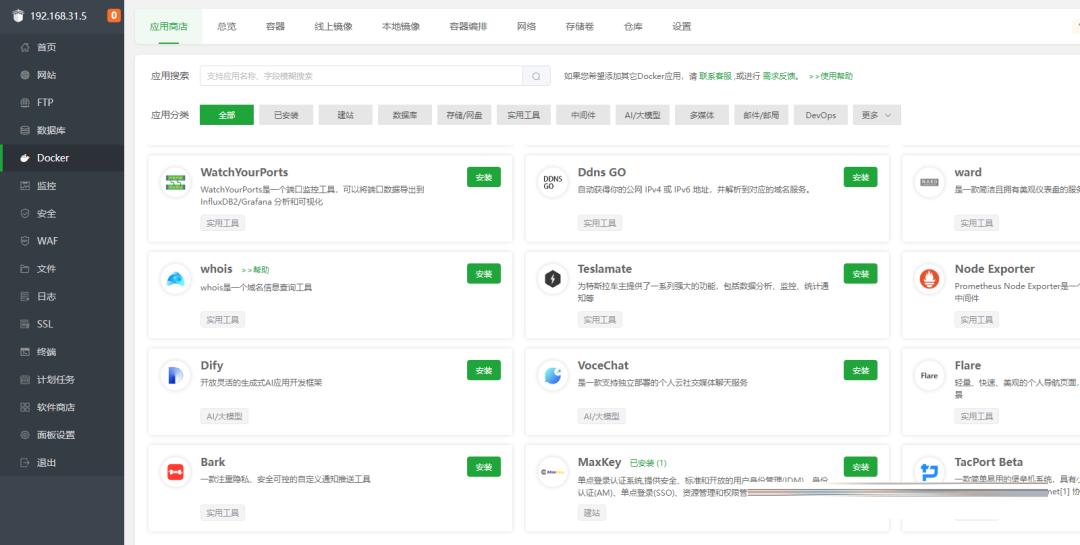Open the 计划任务 scheduled tasks icon

25,380
